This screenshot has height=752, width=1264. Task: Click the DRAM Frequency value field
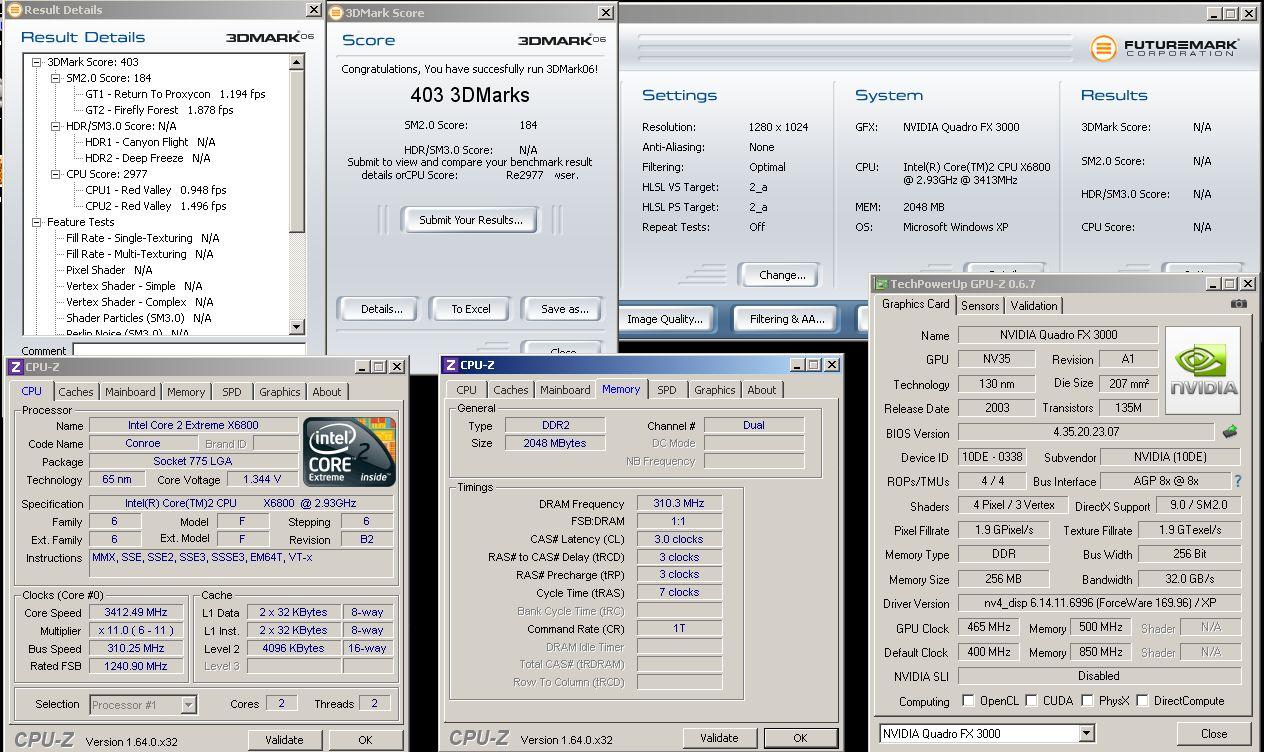[x=679, y=504]
